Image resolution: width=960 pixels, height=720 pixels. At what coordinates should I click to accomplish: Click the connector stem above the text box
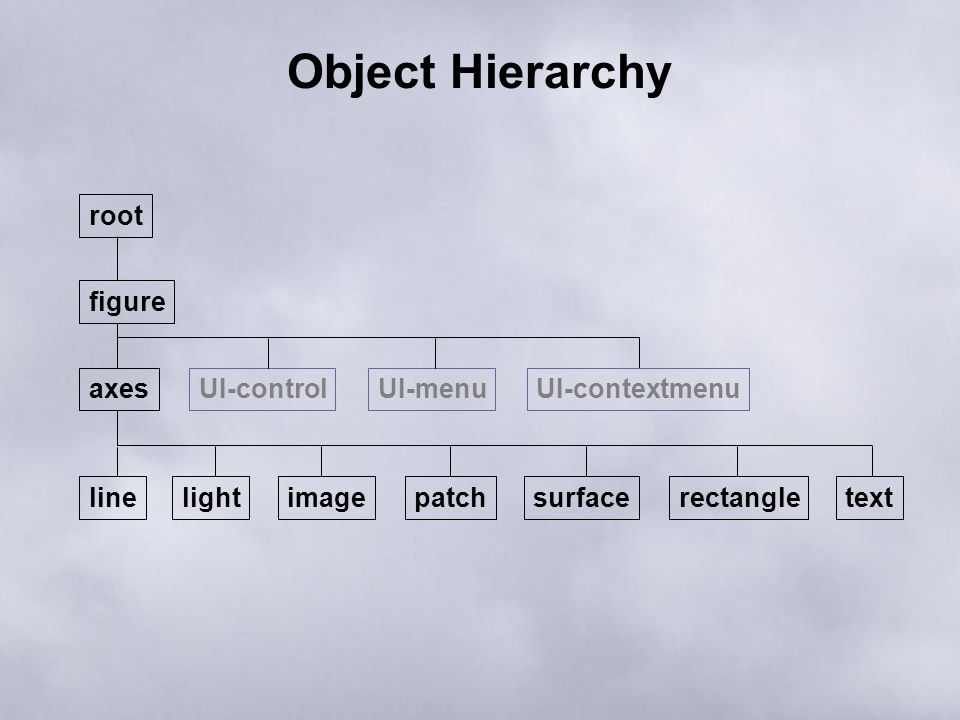click(872, 461)
